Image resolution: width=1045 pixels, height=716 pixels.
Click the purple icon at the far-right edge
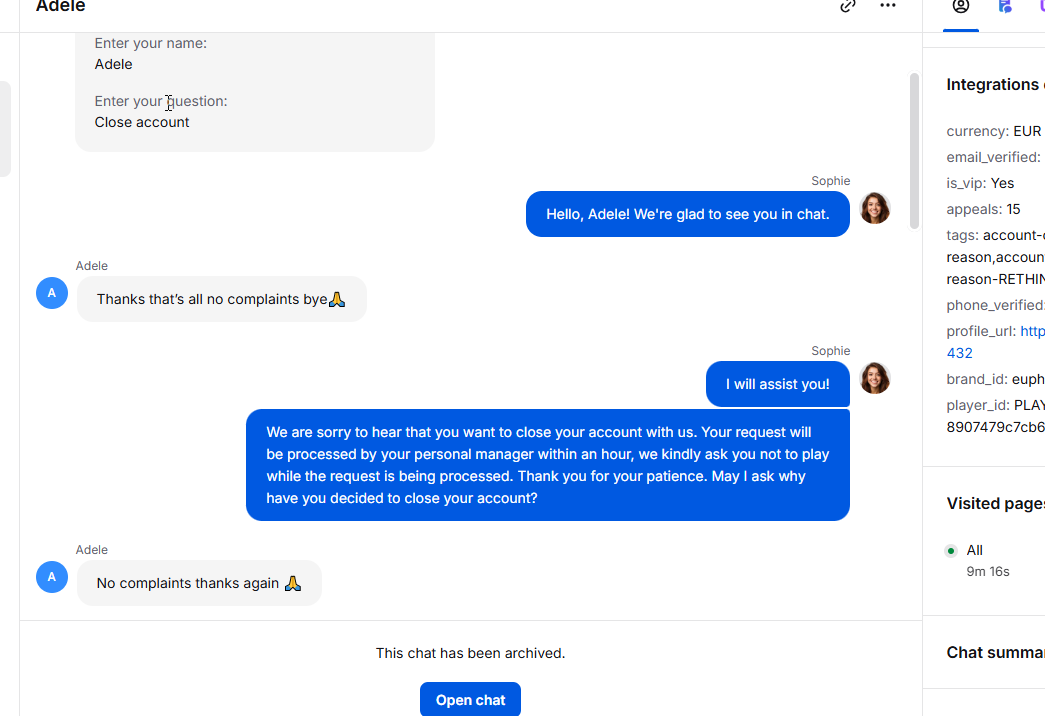1041,6
